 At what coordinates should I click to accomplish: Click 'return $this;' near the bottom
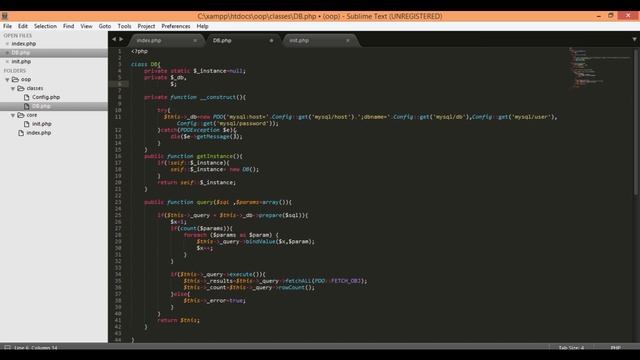point(179,320)
